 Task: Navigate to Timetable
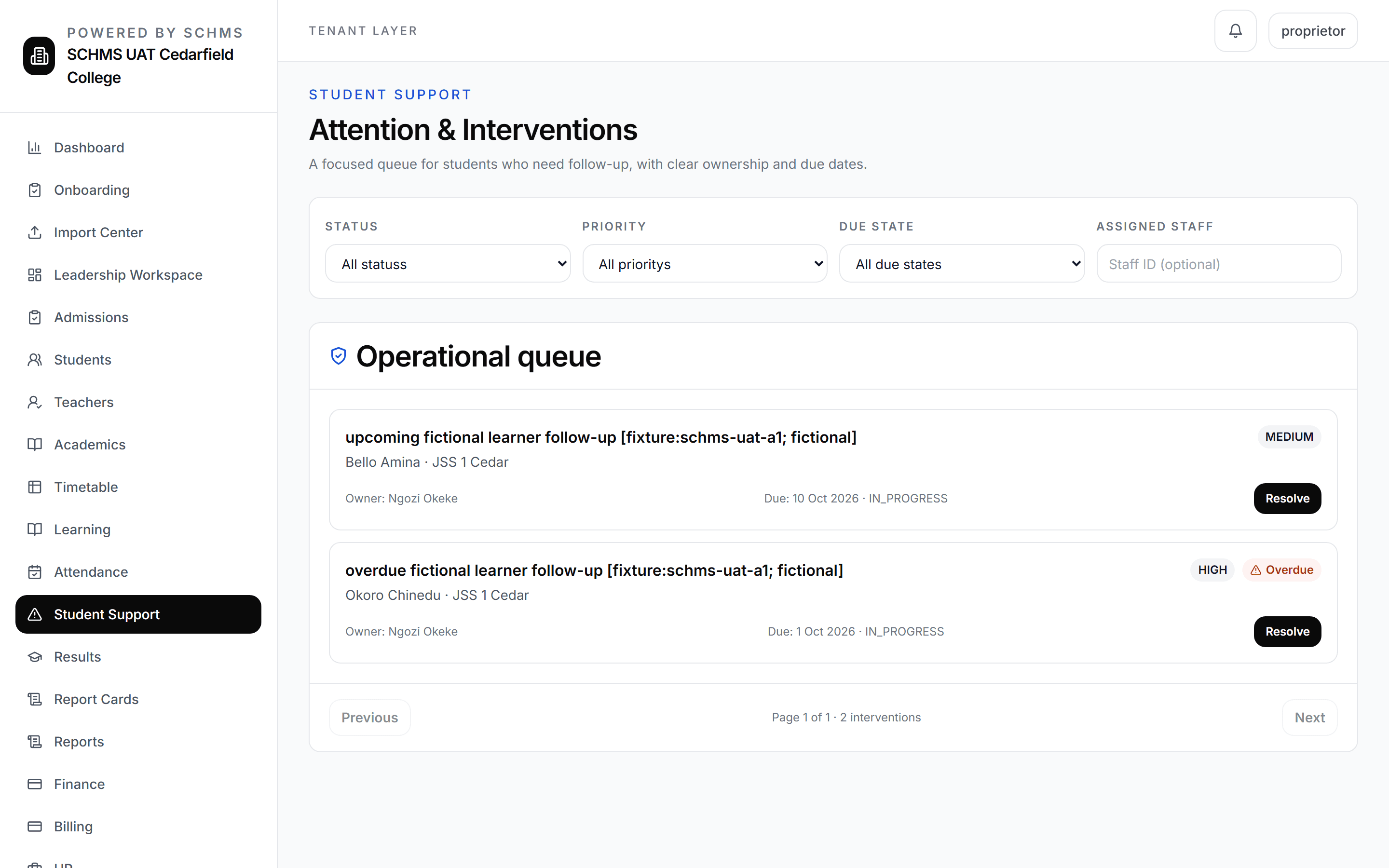click(x=138, y=488)
